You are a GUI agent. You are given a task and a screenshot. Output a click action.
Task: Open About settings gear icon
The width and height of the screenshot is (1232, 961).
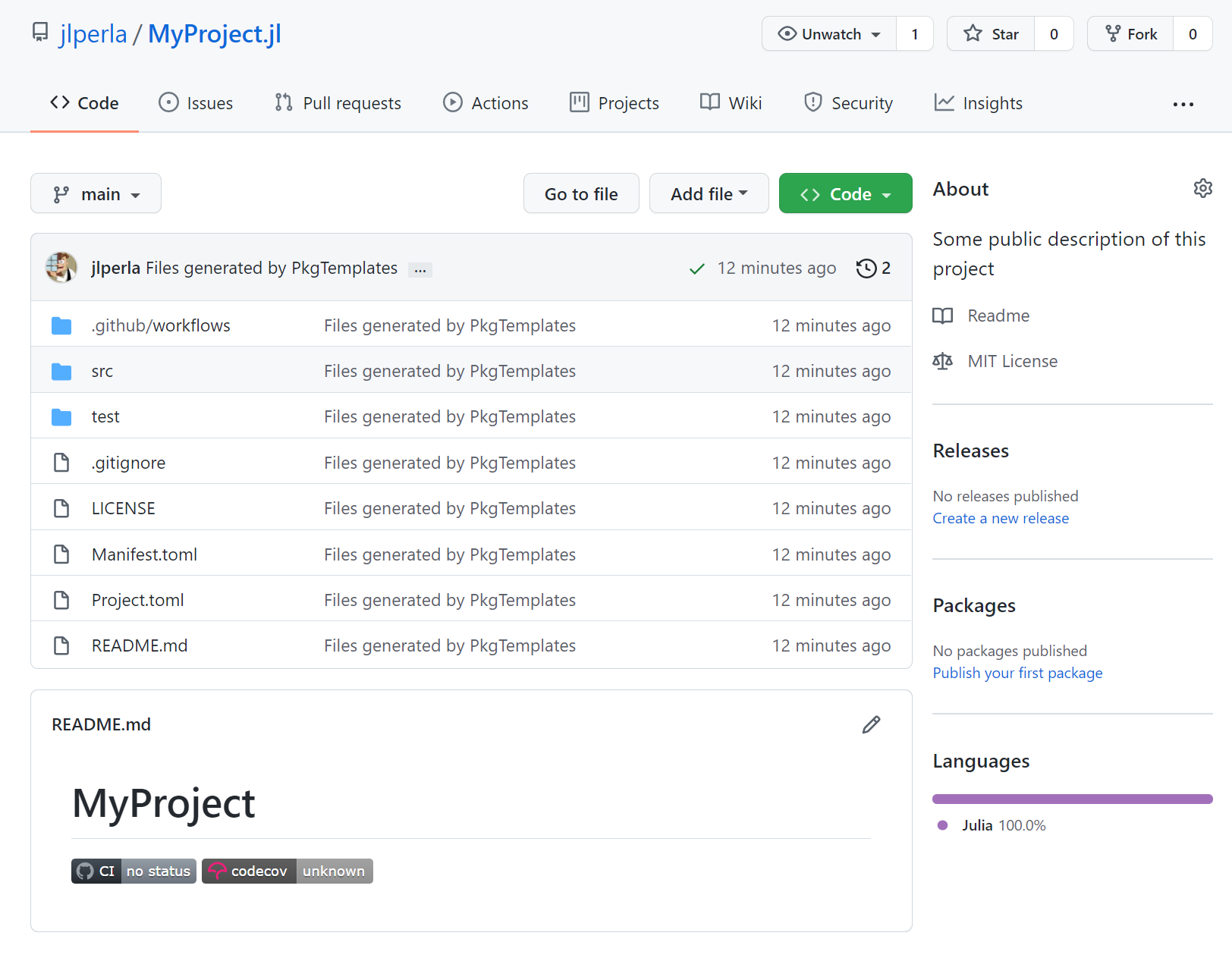point(1202,188)
